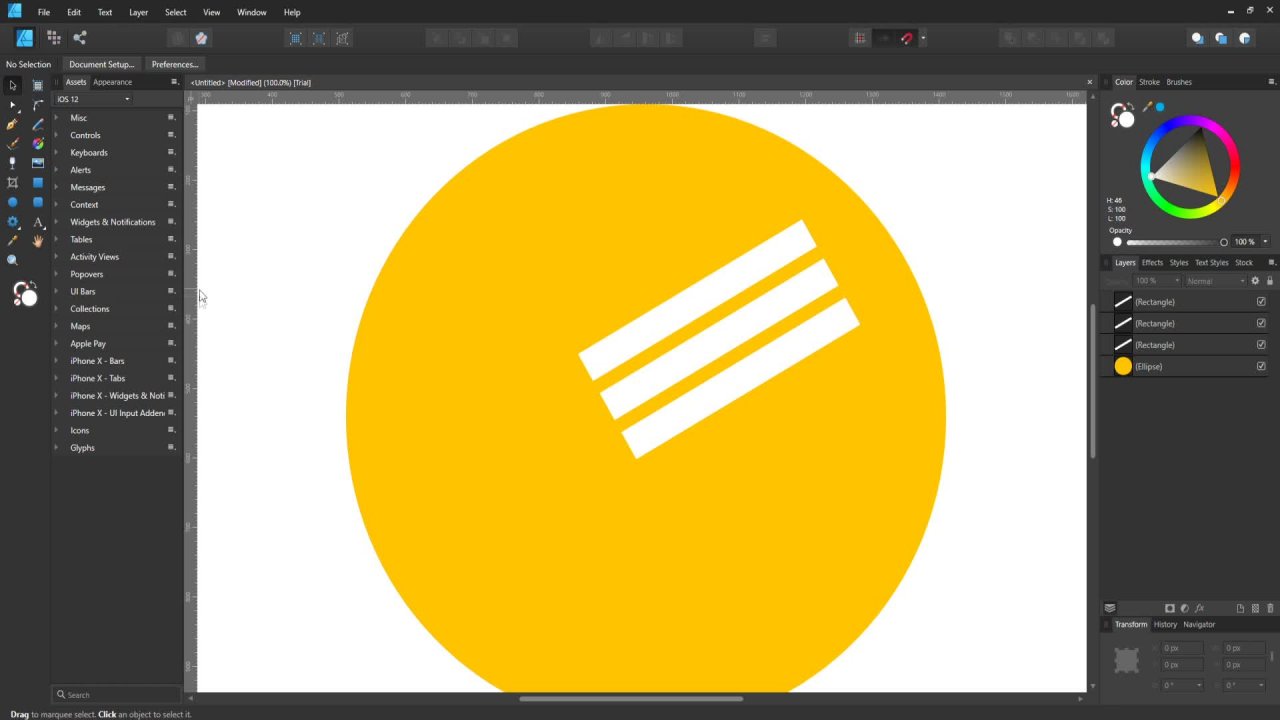Click the fill/stroke color selector circles

[1123, 116]
